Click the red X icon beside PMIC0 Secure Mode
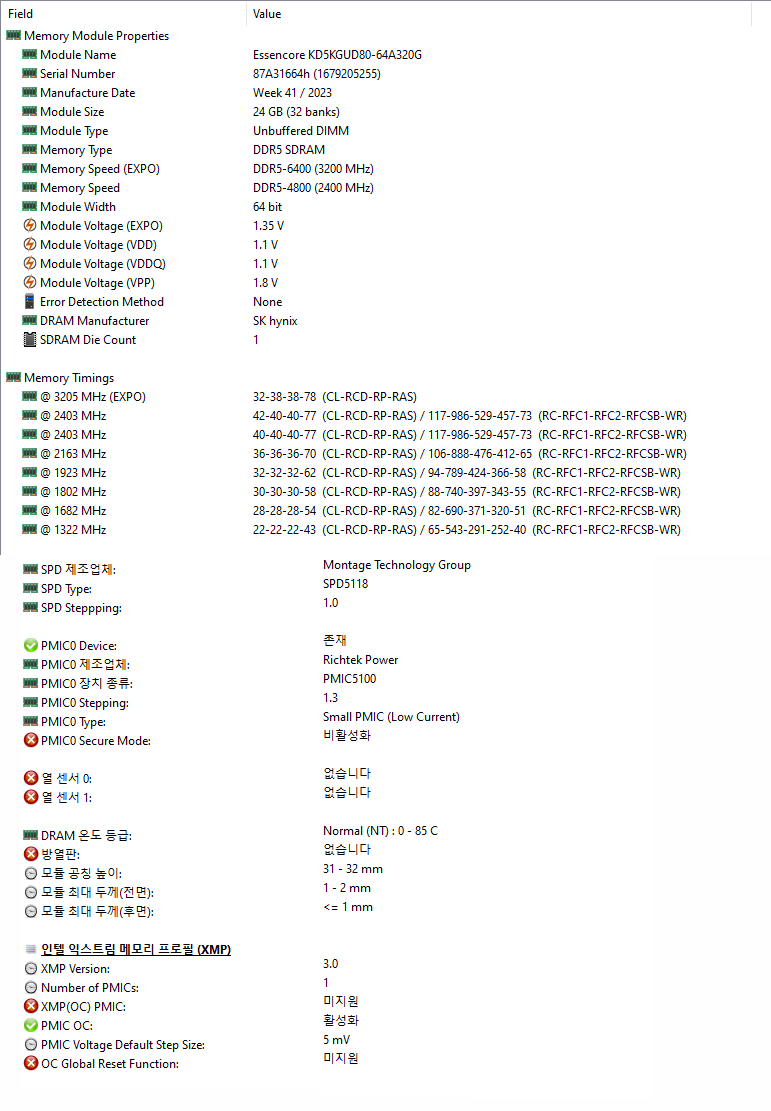The width and height of the screenshot is (771, 1111). pos(30,740)
